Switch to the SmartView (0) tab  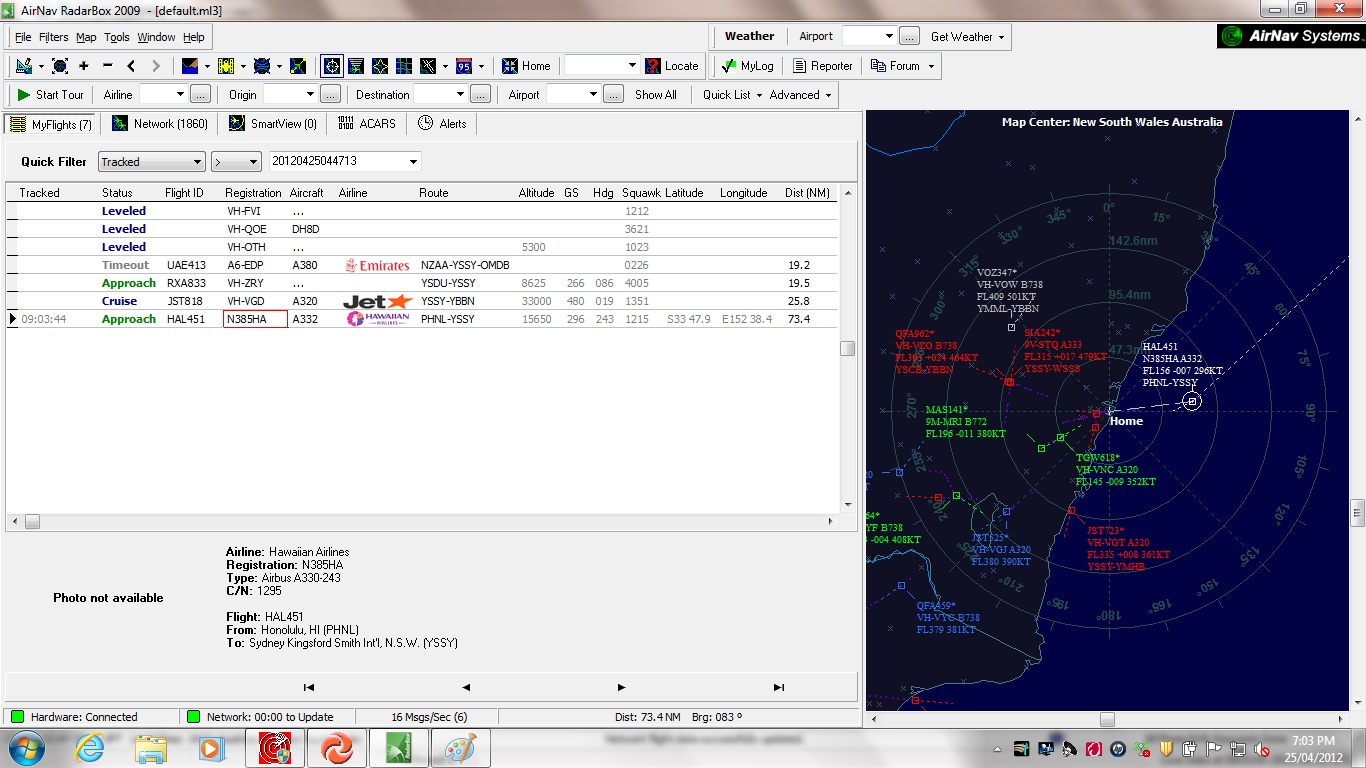coord(273,124)
